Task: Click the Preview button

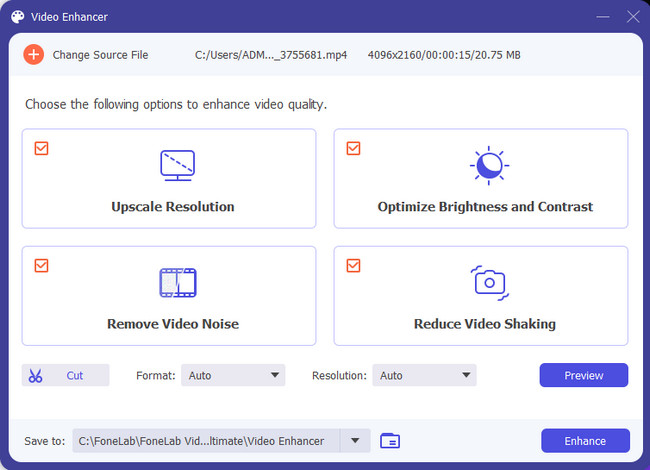Action: tap(584, 375)
